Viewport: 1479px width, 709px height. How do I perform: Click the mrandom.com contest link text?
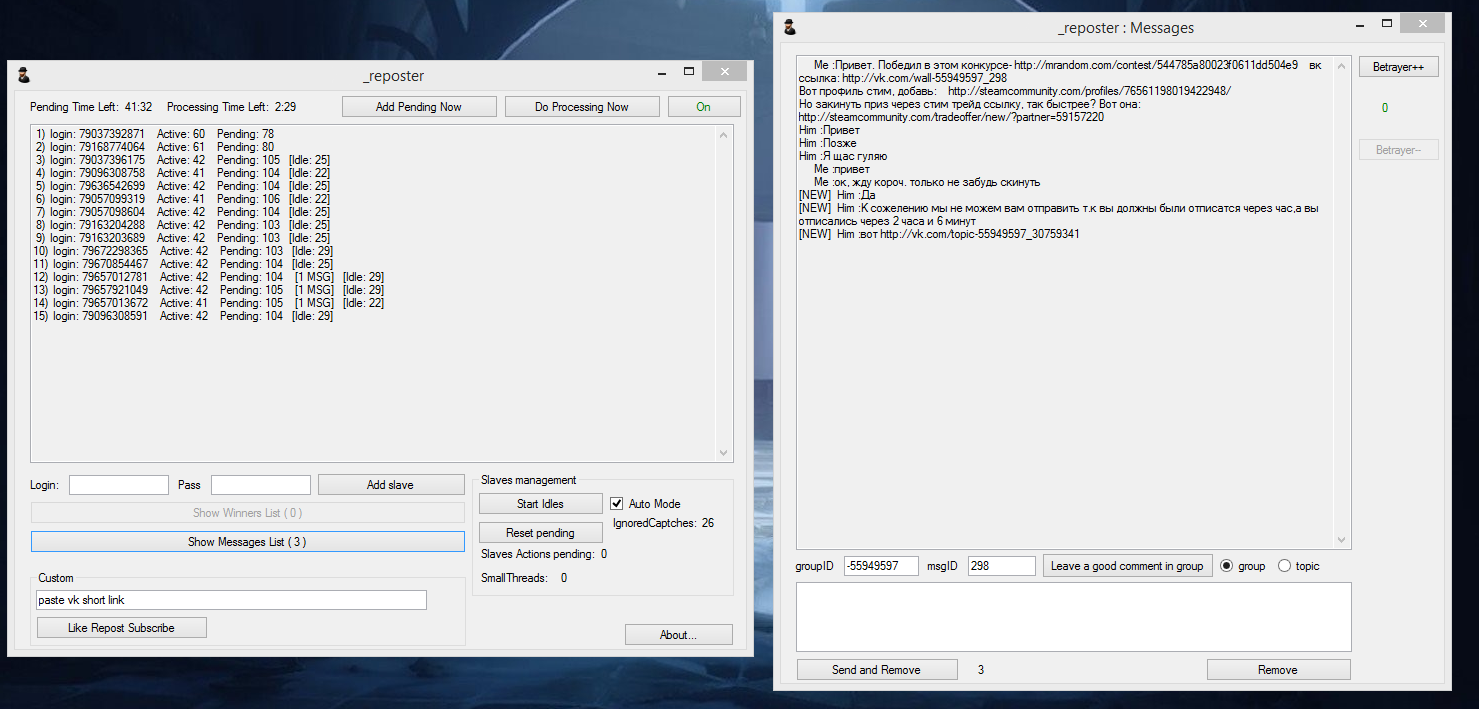click(1156, 65)
